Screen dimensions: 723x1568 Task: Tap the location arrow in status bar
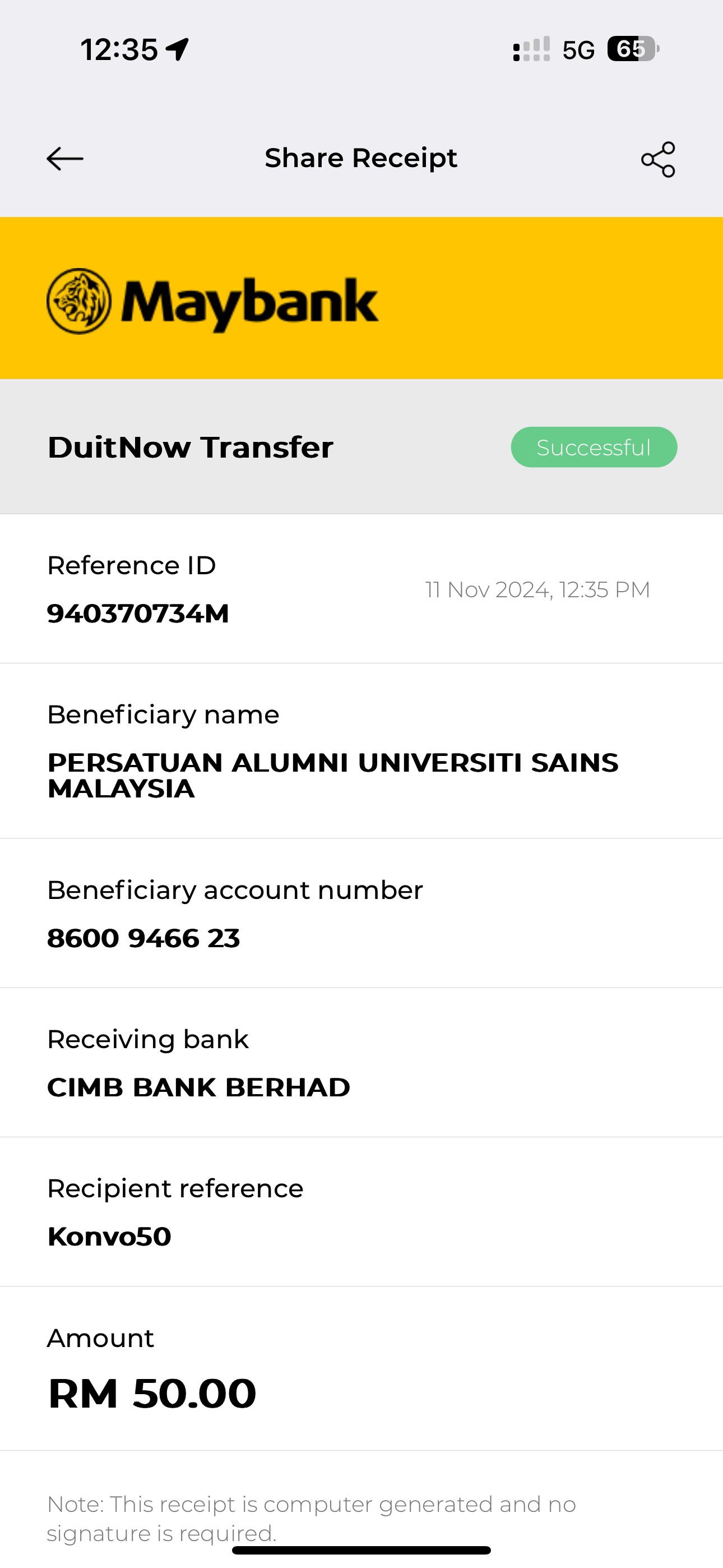coord(177,49)
